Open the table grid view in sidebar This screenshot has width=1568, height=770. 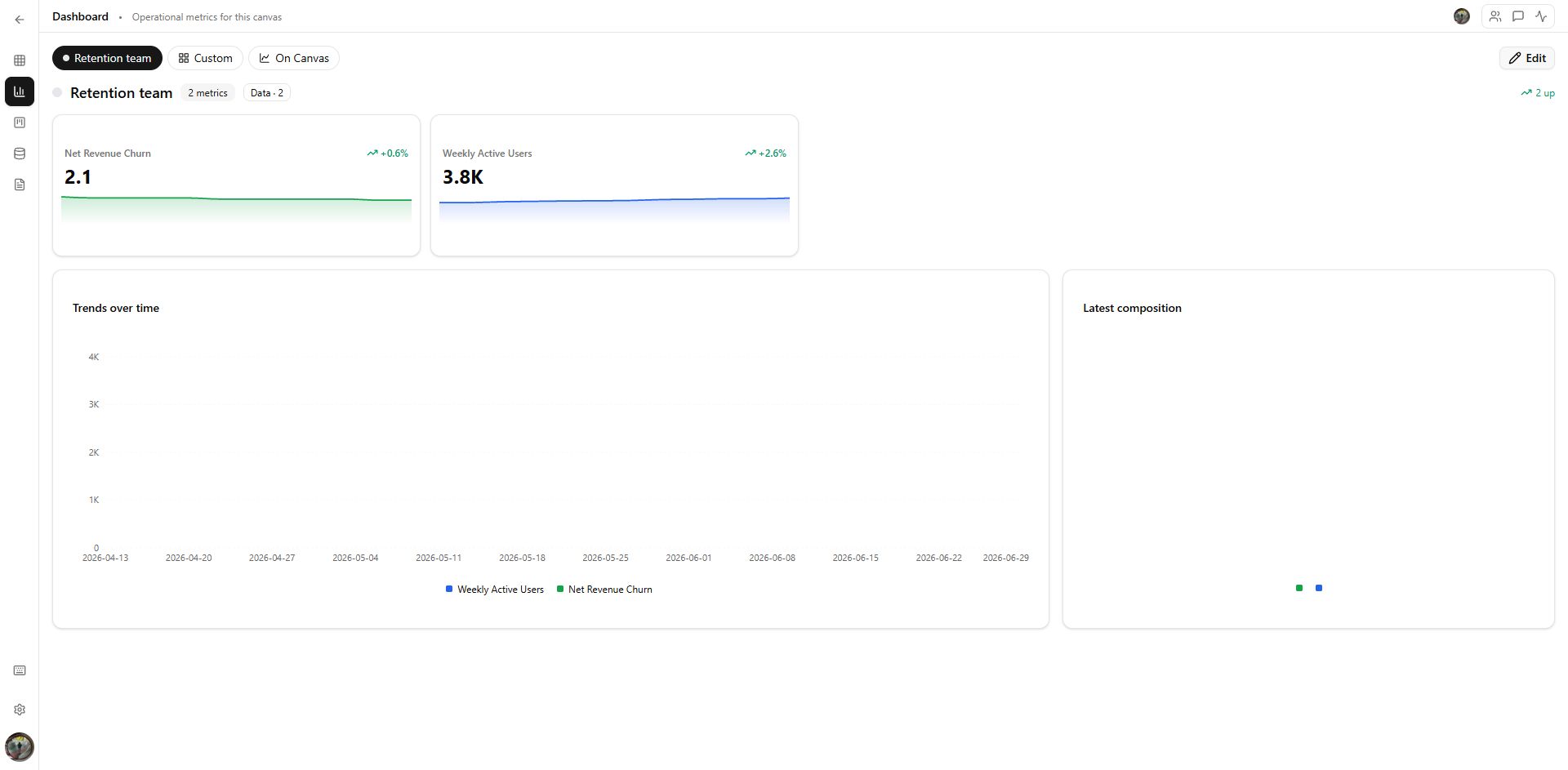(x=20, y=60)
